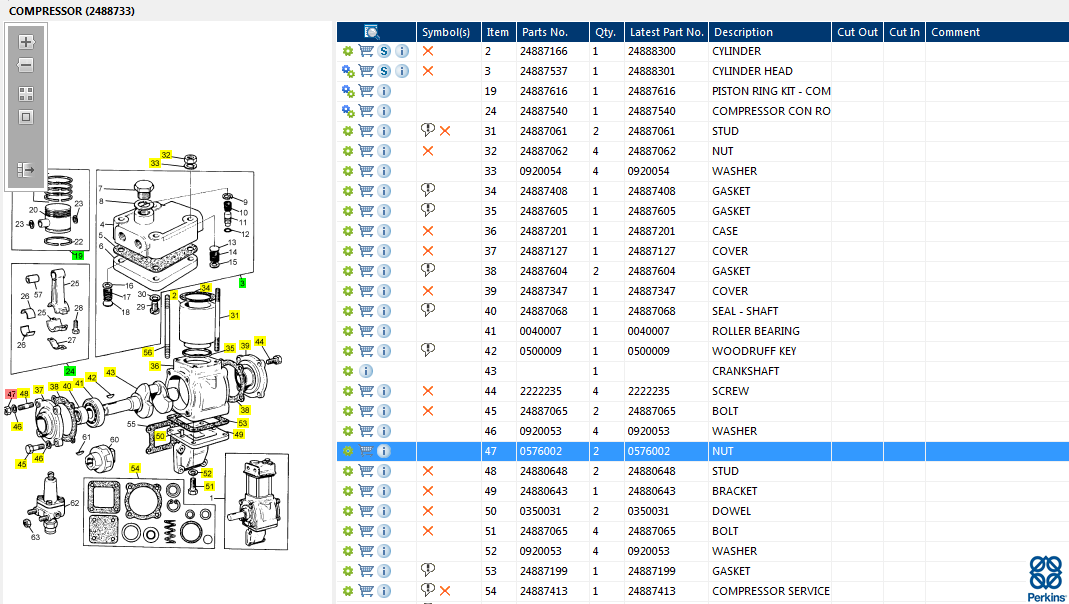Screen dimensions: 1069x604
Task: Click gear icon for PISTON RING KIT
Action: point(348,91)
